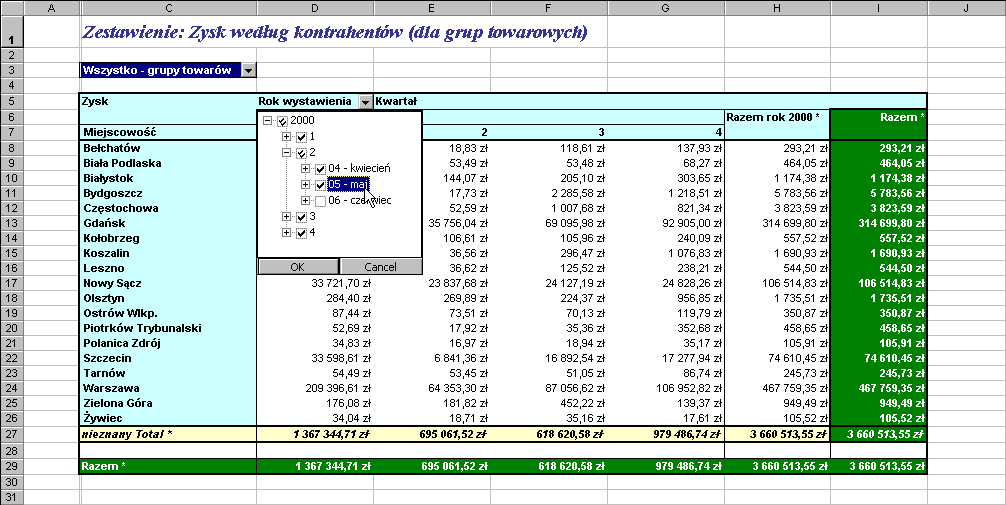Click the Kwartał field header
This screenshot has width=1006, height=505.
click(396, 101)
